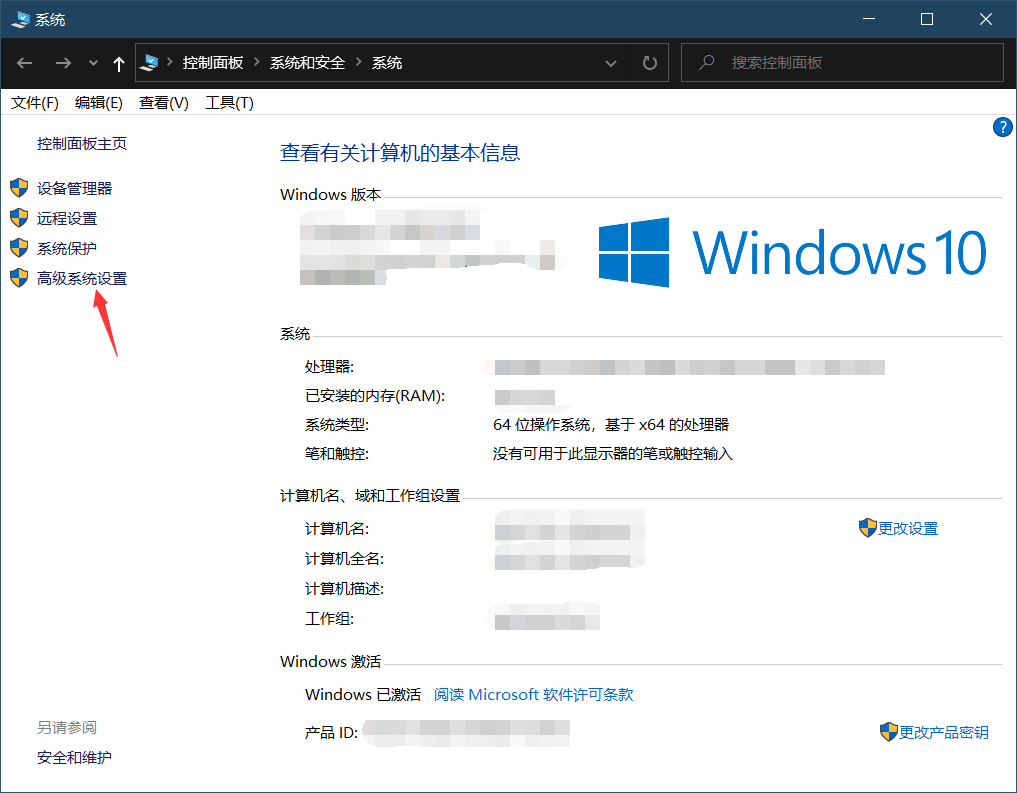Minimize the 系统 window
The image size is (1017, 793).
(869, 19)
